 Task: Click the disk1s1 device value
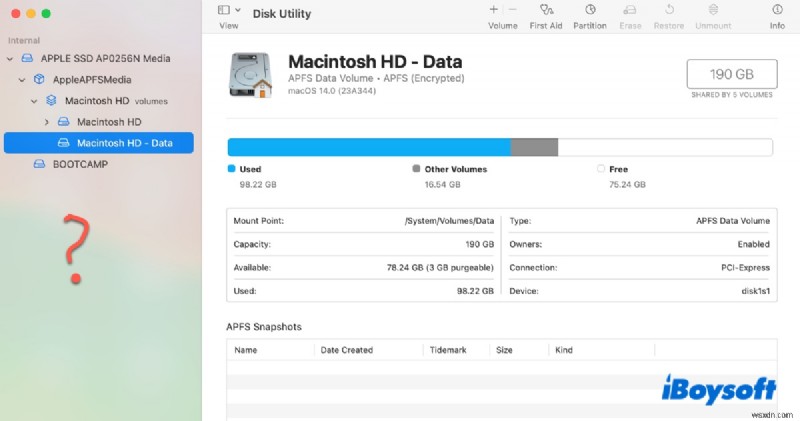pyautogui.click(x=756, y=291)
